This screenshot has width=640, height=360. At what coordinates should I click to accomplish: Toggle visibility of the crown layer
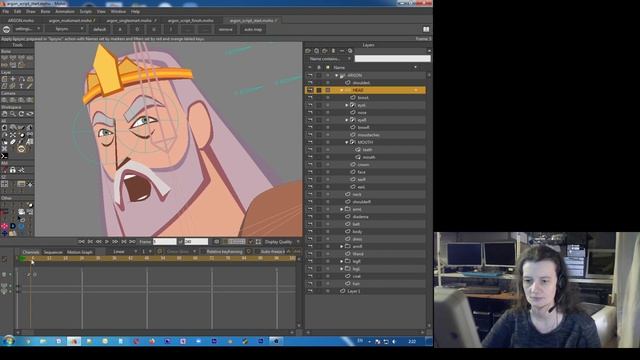[x=310, y=164]
